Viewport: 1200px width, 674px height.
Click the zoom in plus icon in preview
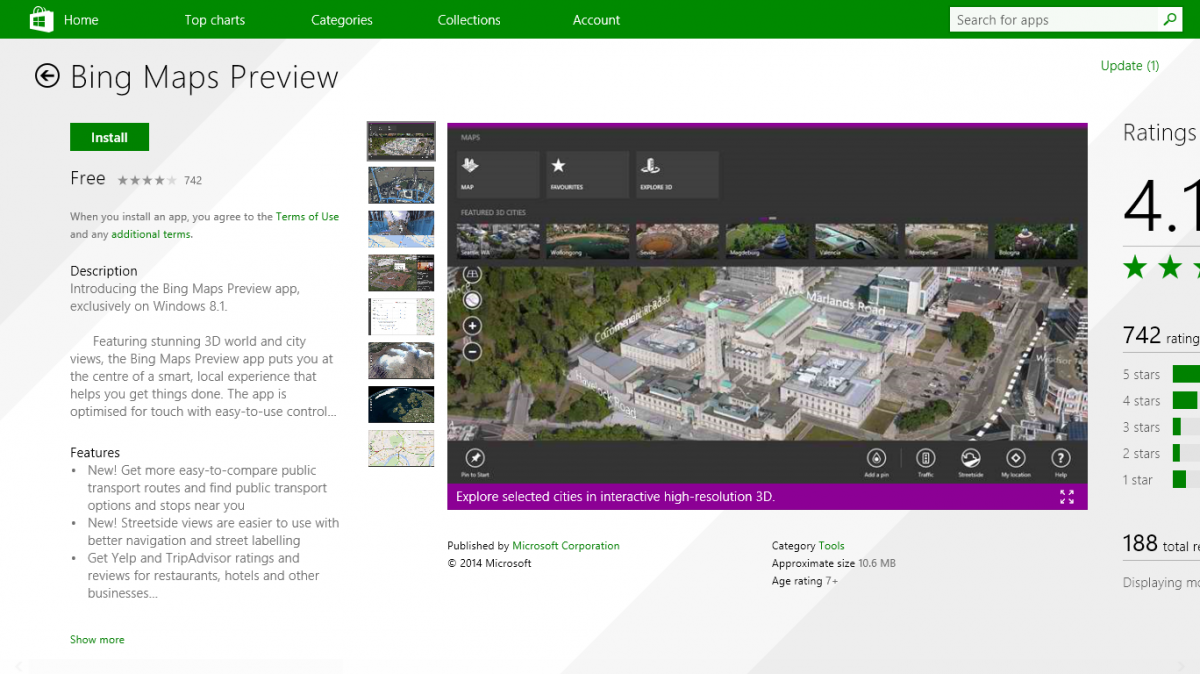[473, 326]
